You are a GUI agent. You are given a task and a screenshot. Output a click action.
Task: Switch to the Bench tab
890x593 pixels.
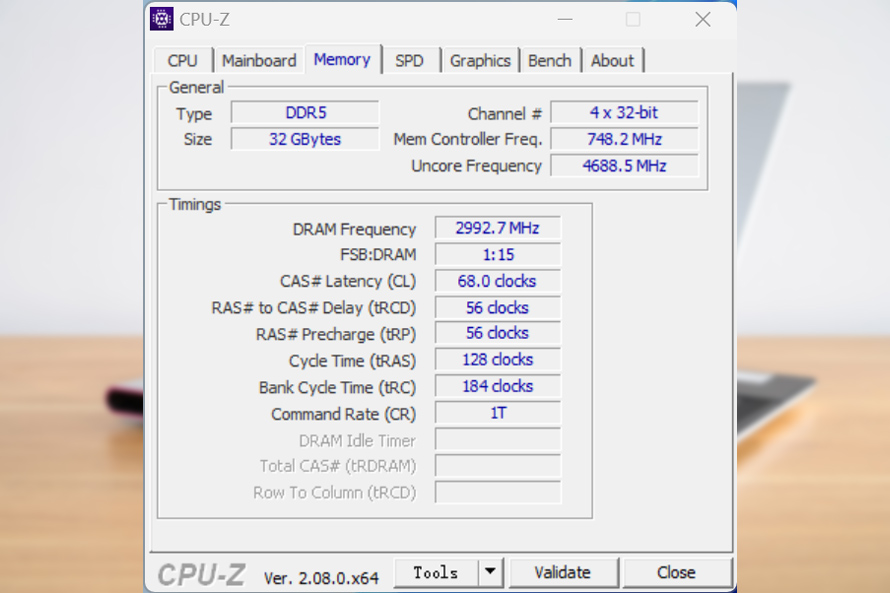(x=549, y=61)
